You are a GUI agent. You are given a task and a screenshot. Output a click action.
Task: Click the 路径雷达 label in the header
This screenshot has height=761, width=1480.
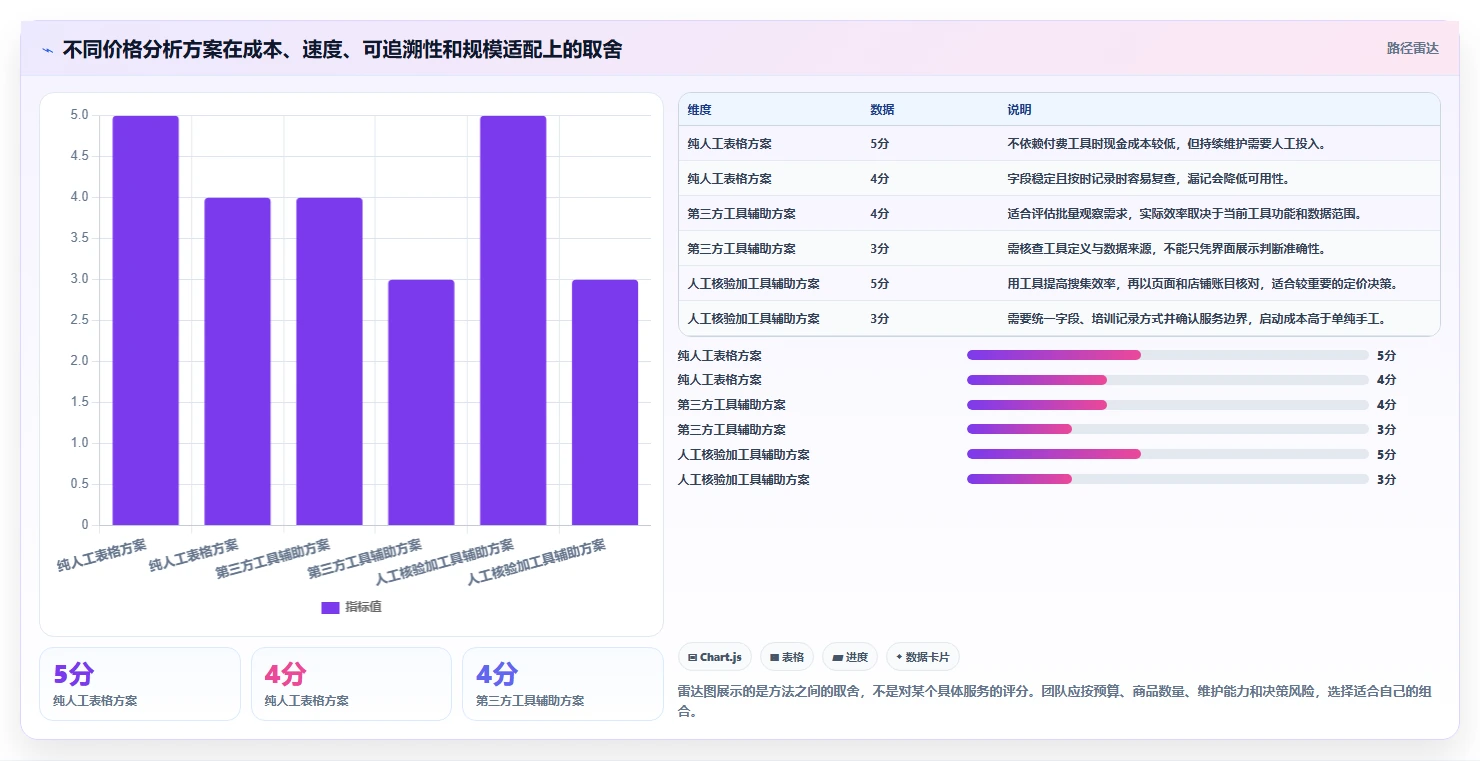tap(1412, 48)
